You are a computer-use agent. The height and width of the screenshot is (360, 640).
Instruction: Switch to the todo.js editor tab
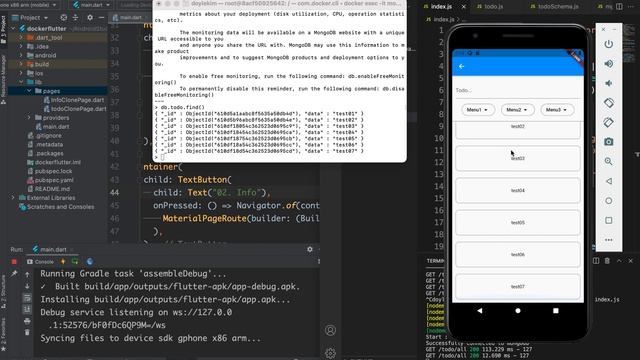pos(493,7)
